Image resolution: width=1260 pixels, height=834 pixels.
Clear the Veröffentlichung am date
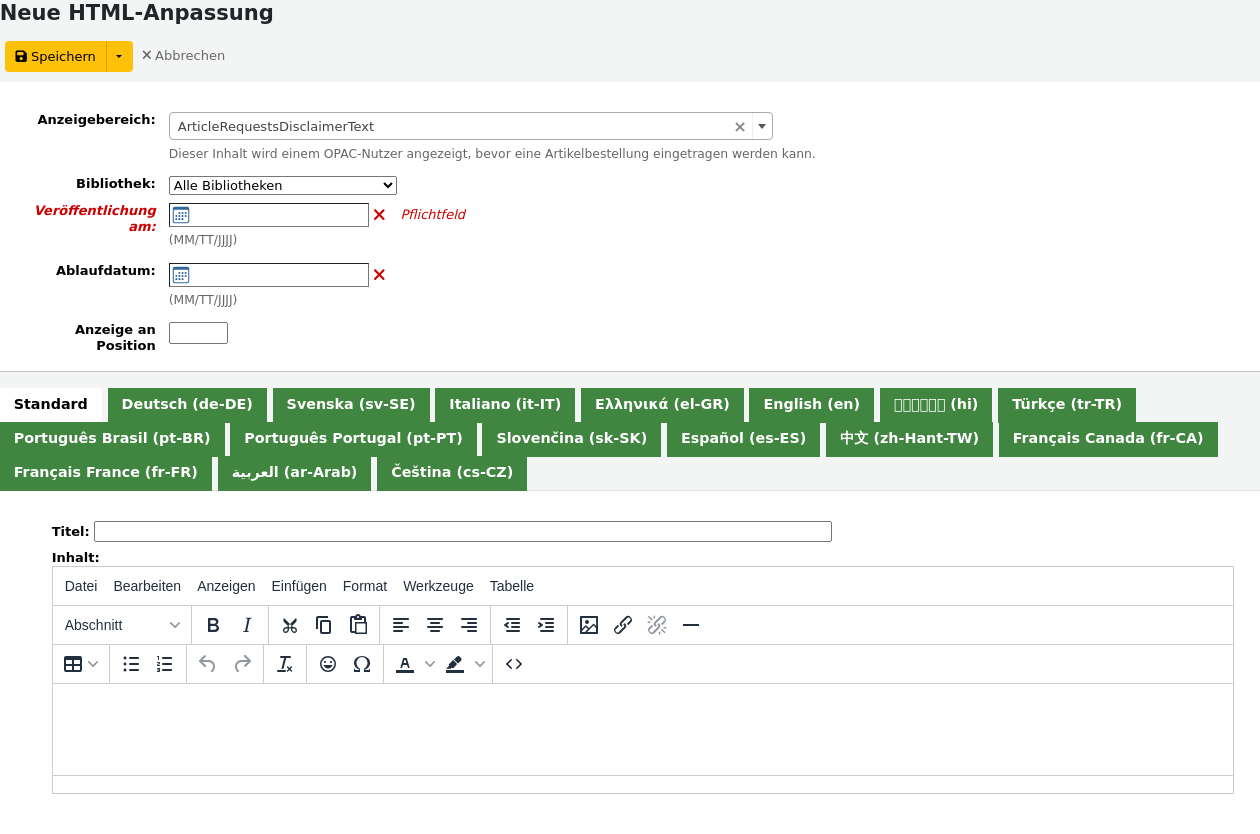pos(379,215)
